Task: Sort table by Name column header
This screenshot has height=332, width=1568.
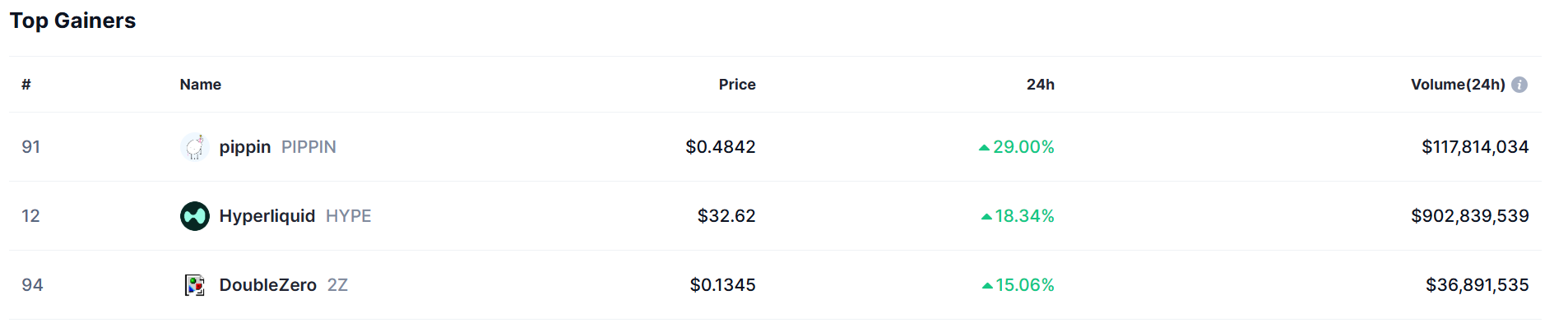Action: pyautogui.click(x=200, y=85)
